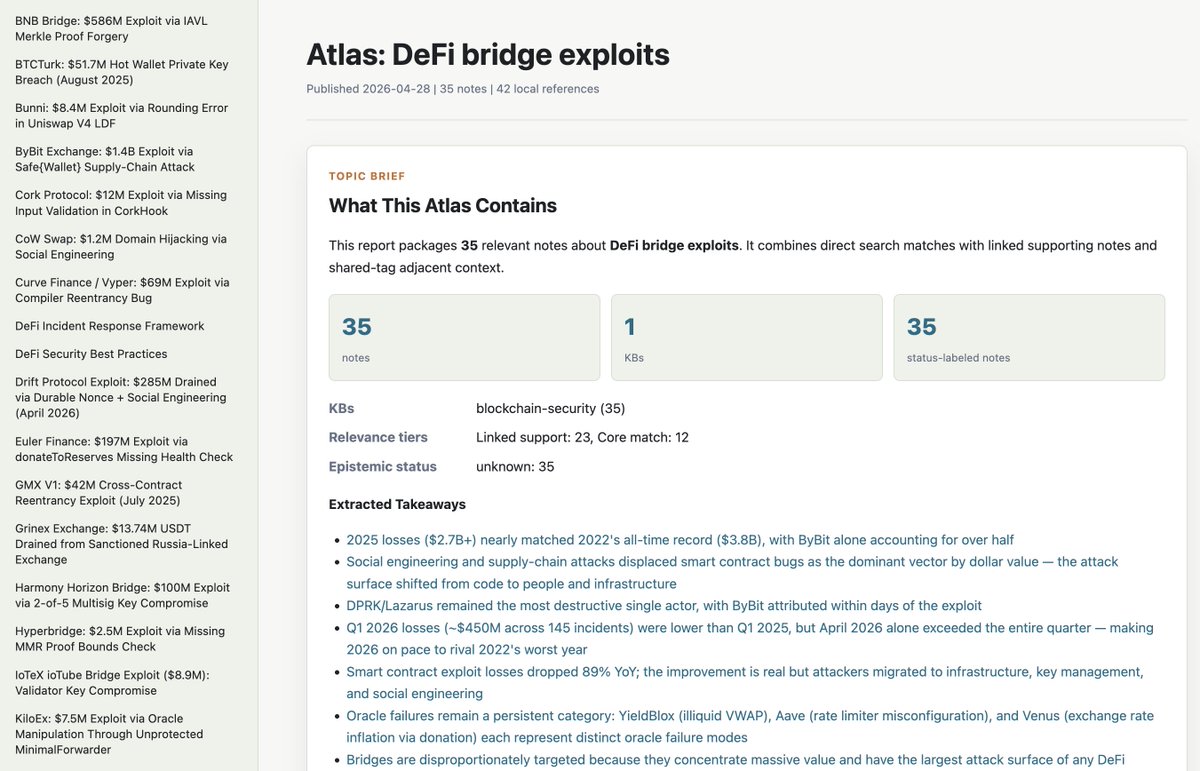The width and height of the screenshot is (1200, 771).
Task: Click takeaway about Q1 2026 losses
Action: pyautogui.click(x=750, y=639)
